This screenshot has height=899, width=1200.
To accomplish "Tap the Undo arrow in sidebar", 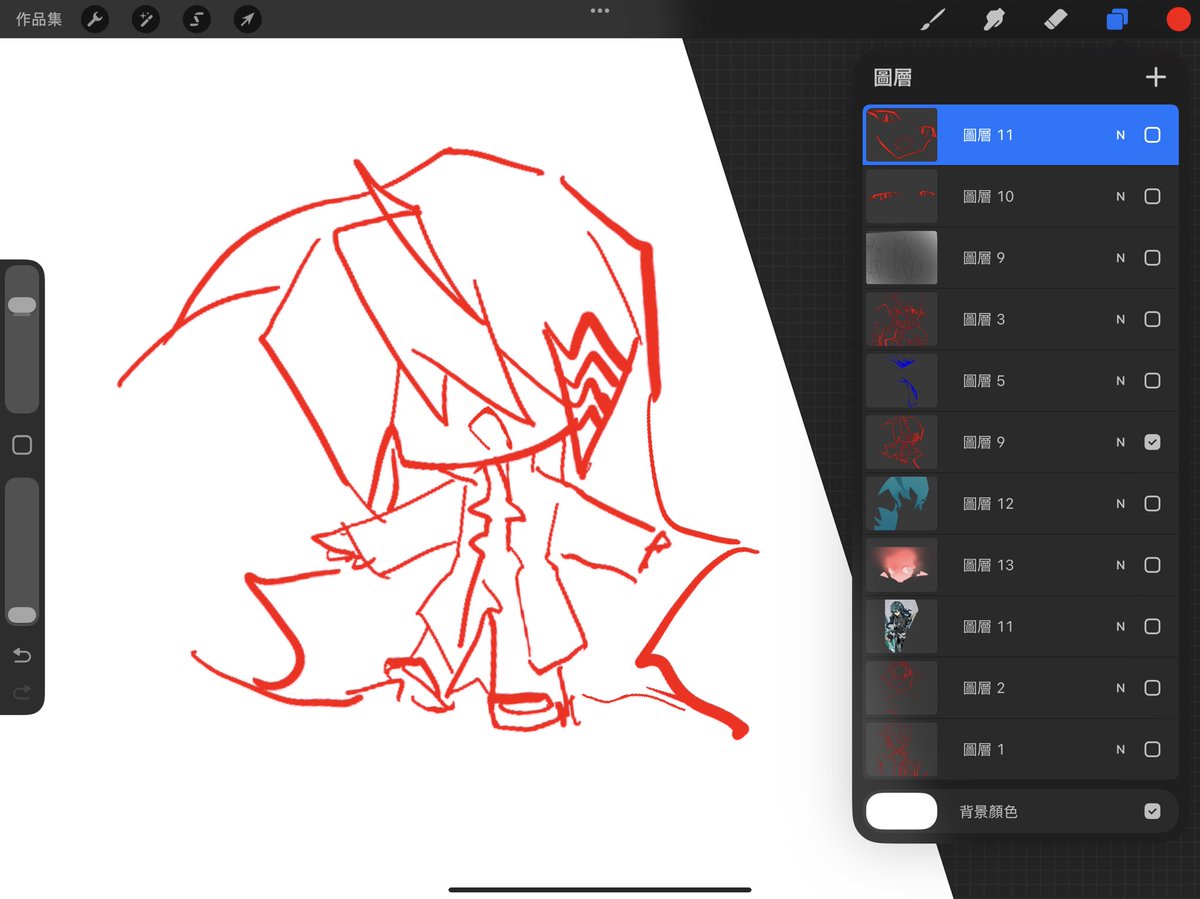I will [22, 655].
